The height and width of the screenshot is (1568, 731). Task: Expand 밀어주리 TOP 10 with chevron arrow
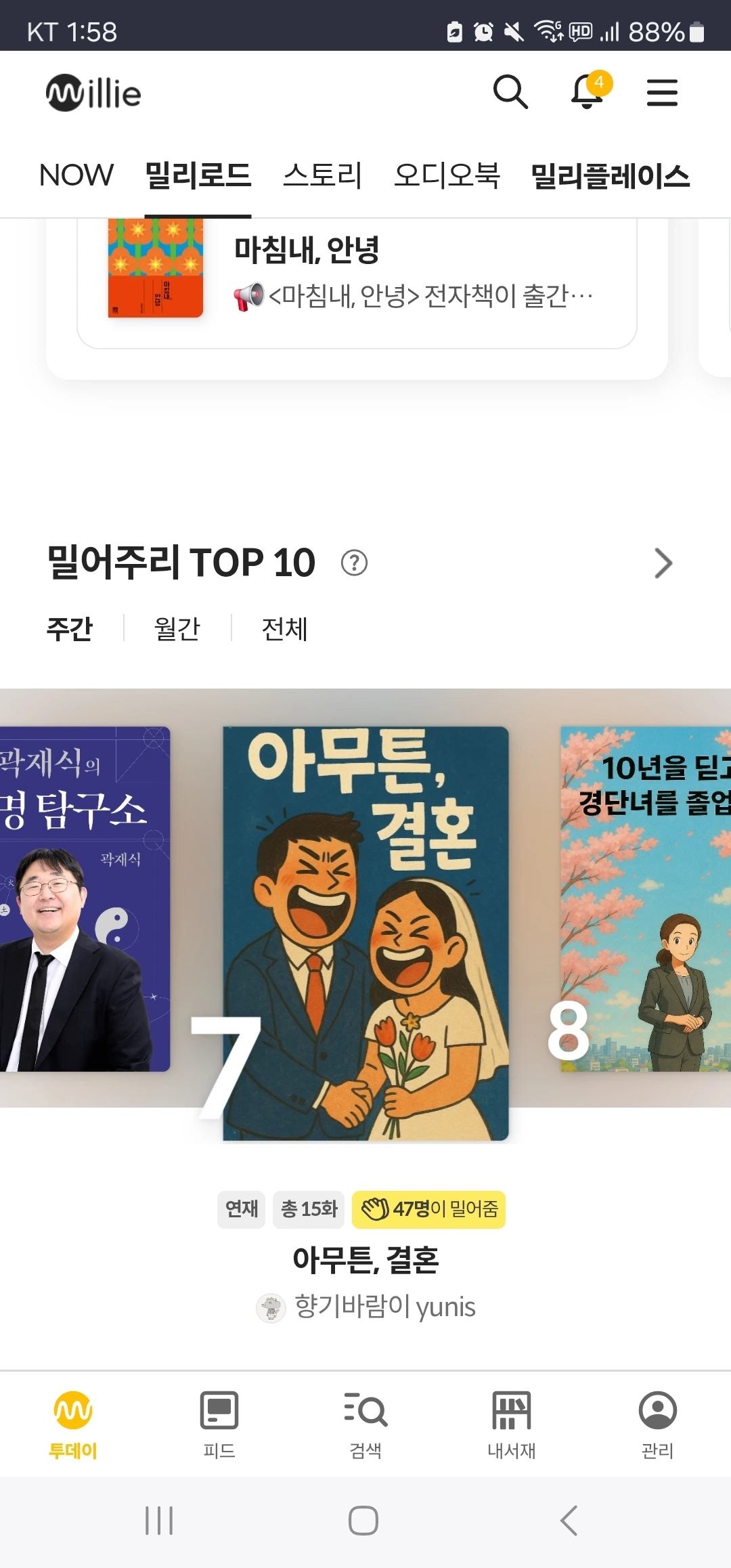tap(663, 563)
